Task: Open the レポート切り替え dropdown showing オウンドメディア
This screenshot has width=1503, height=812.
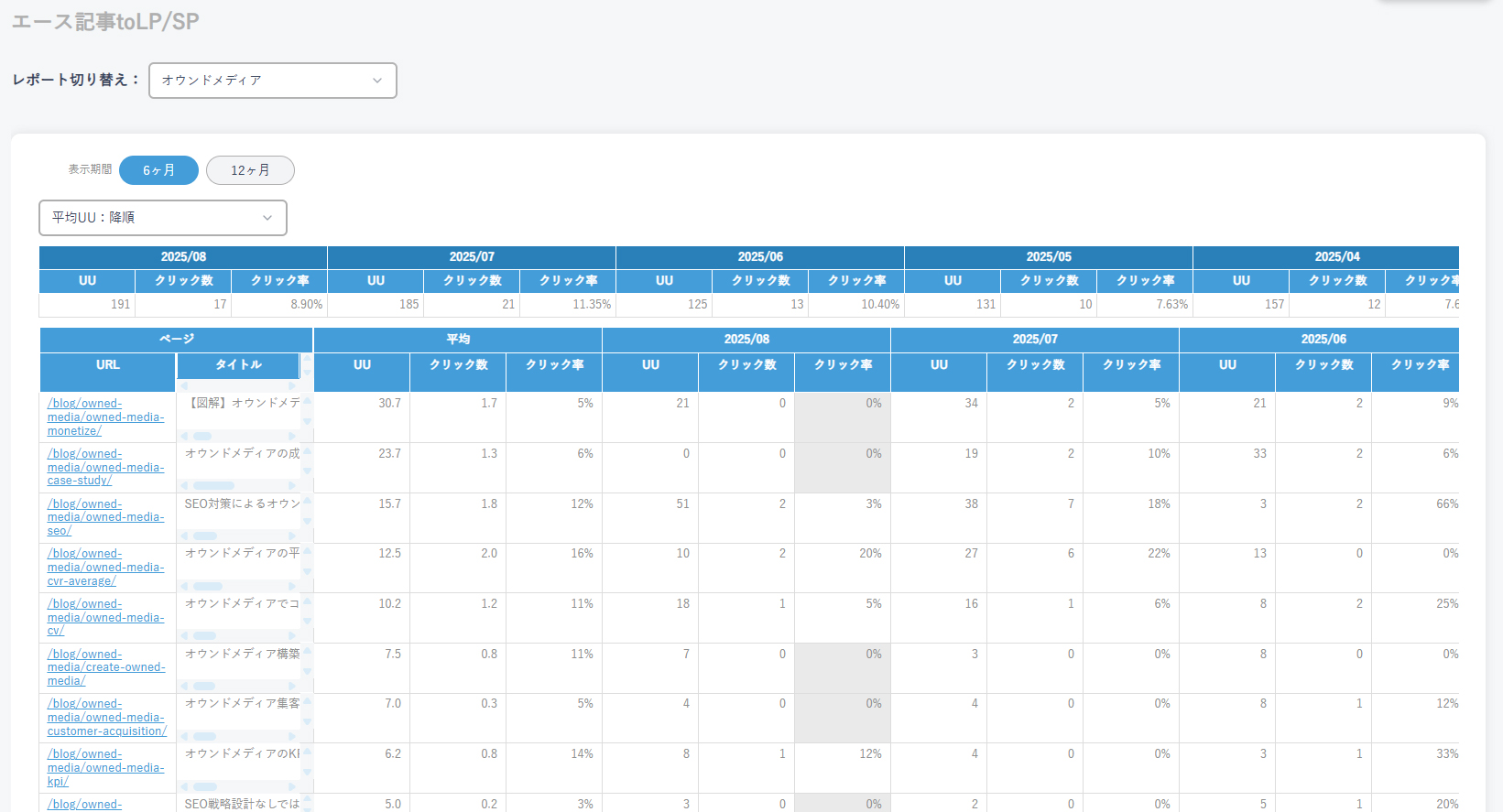Action: click(x=272, y=81)
